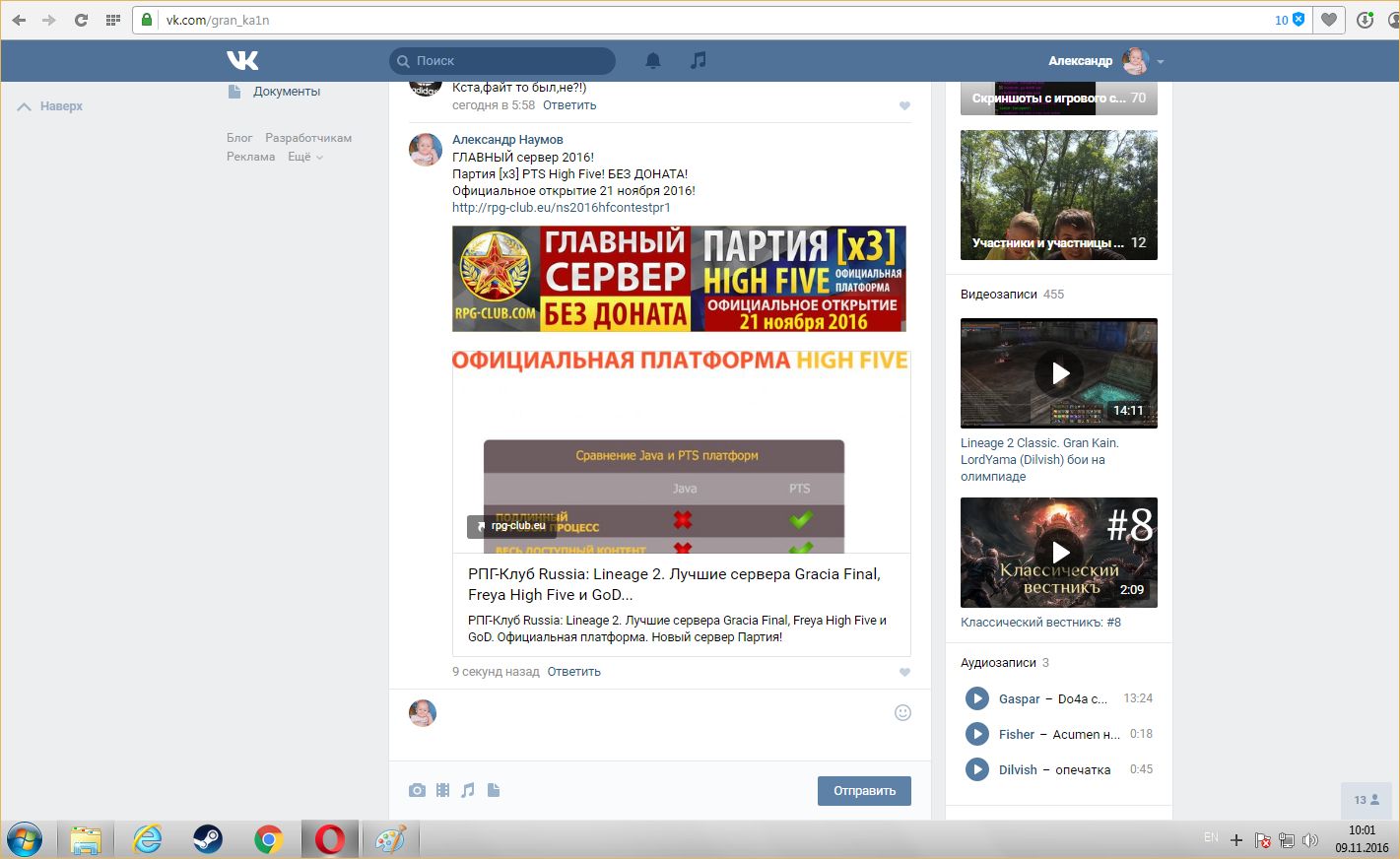Viewport: 1400px width, 859px height.
Task: Open the Участники и участницы album
Action: (x=1059, y=195)
